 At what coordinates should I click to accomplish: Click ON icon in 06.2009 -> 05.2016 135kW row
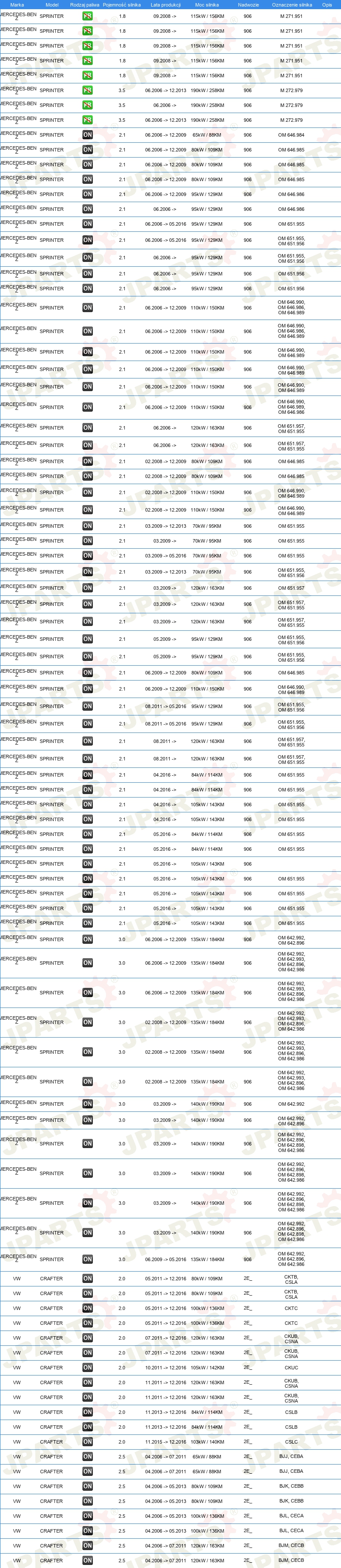(x=88, y=1259)
